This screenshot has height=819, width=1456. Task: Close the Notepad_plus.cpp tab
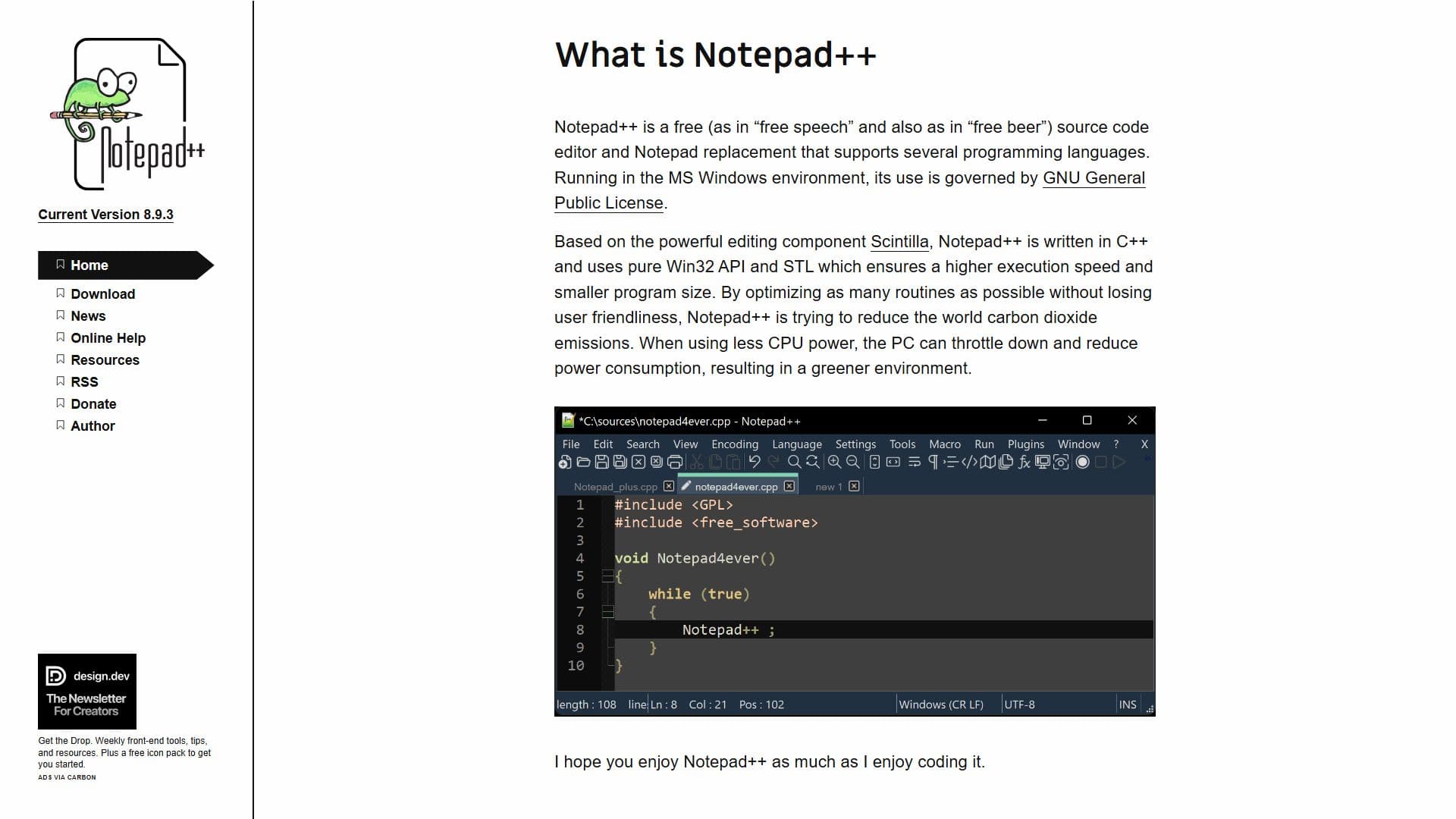click(668, 486)
